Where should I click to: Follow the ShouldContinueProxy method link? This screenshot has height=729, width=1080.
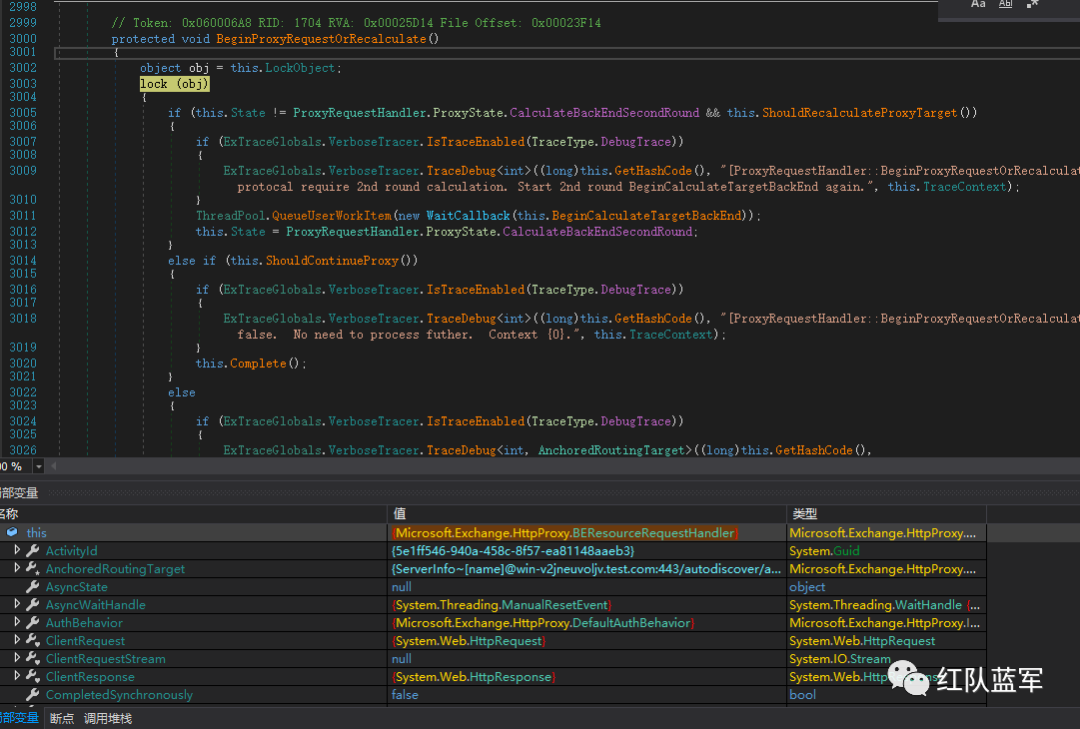click(x=332, y=260)
